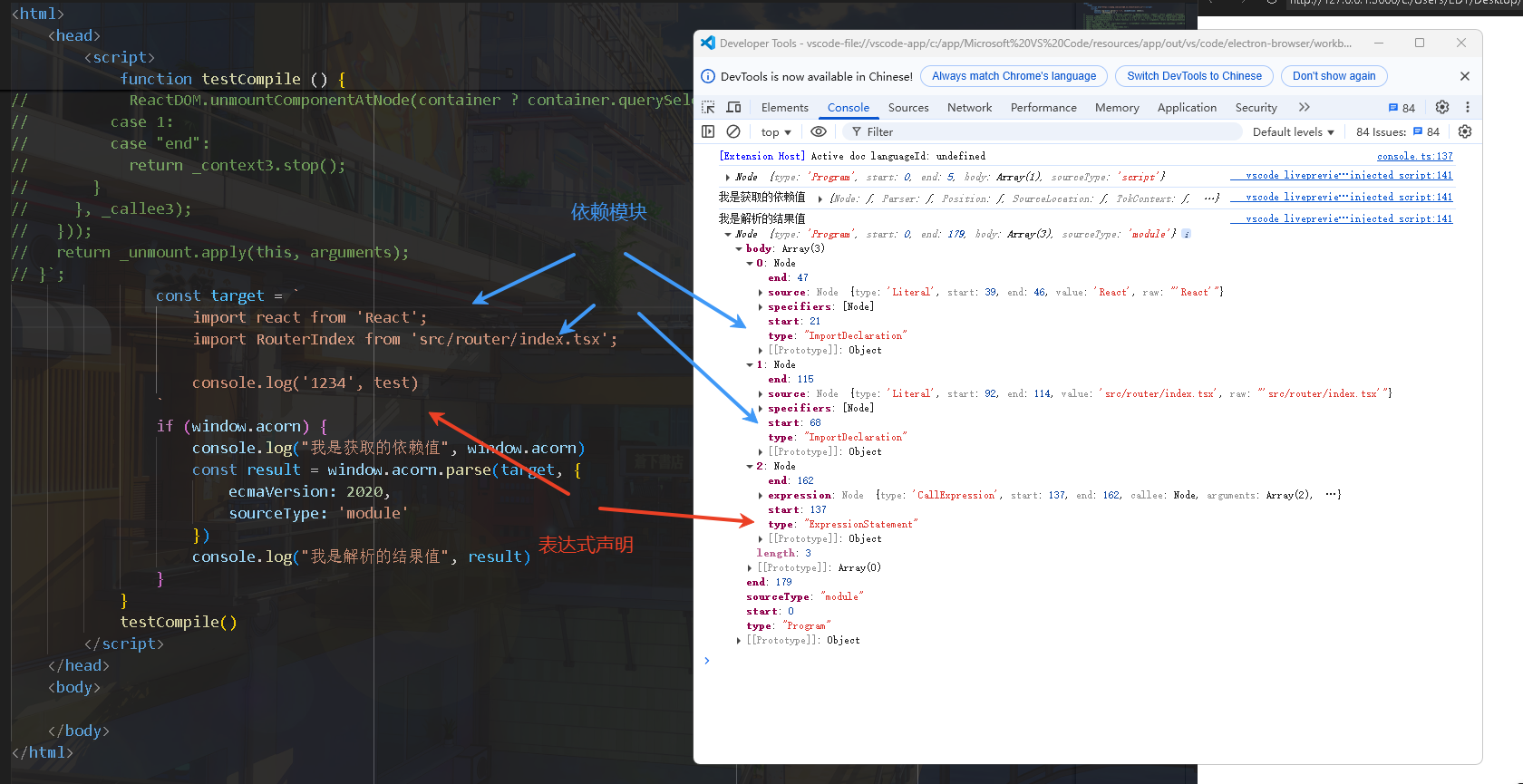1523x784 pixels.
Task: Create a live expression with the eye icon
Action: [x=819, y=131]
